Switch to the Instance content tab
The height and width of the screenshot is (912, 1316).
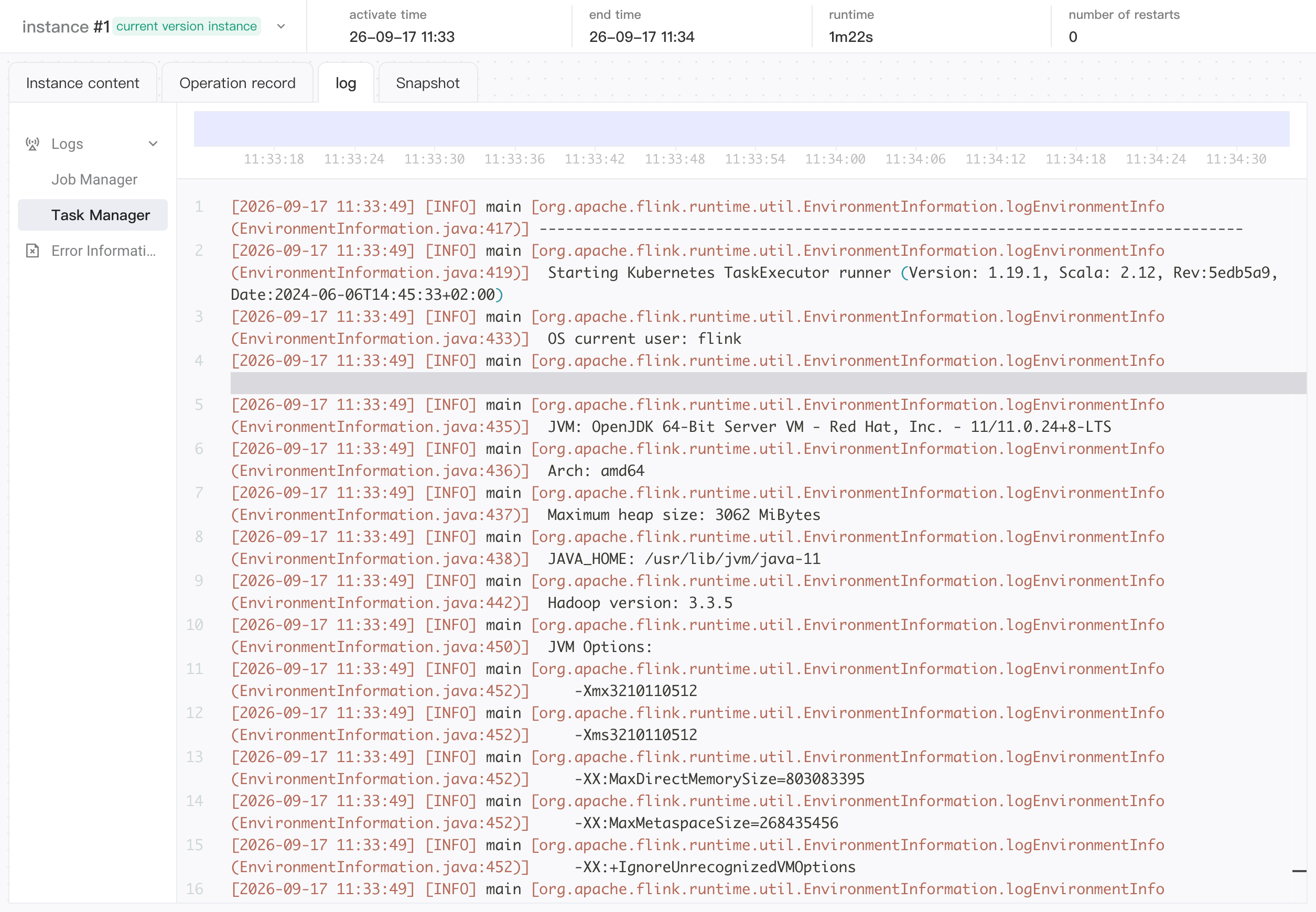(82, 83)
